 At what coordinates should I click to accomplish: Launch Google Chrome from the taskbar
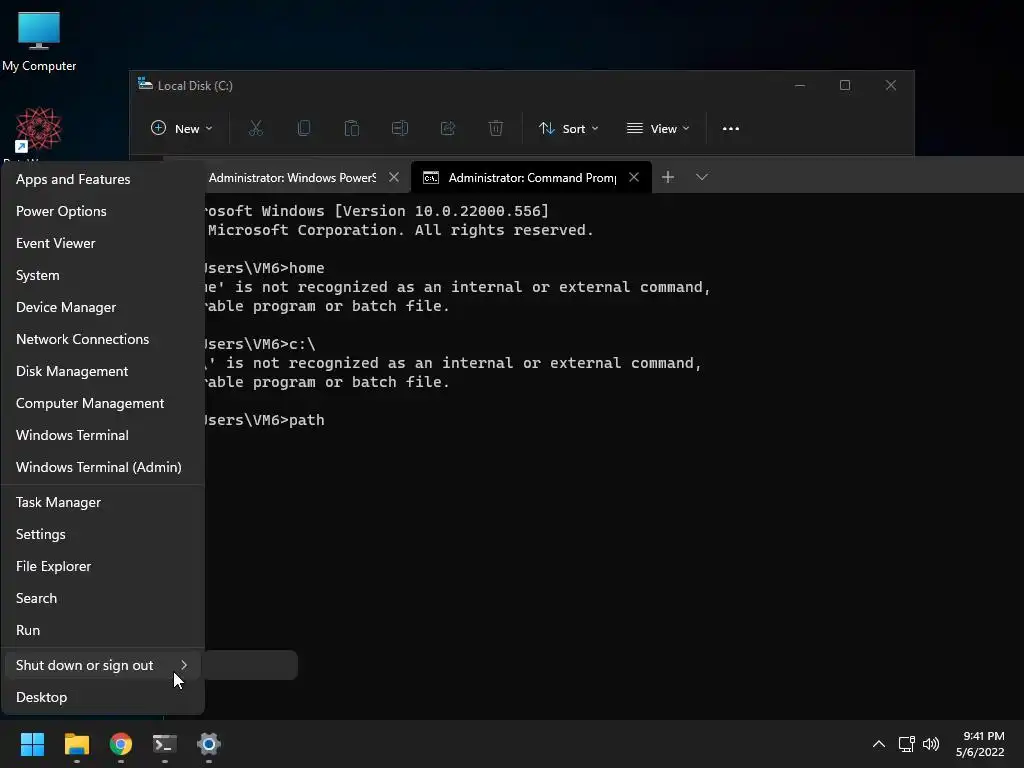121,744
